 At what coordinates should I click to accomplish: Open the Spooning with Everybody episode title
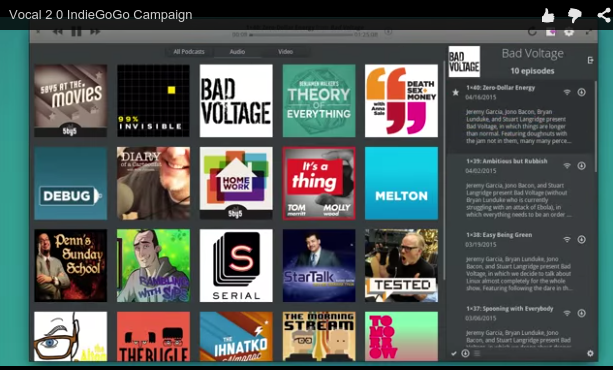tap(510, 309)
